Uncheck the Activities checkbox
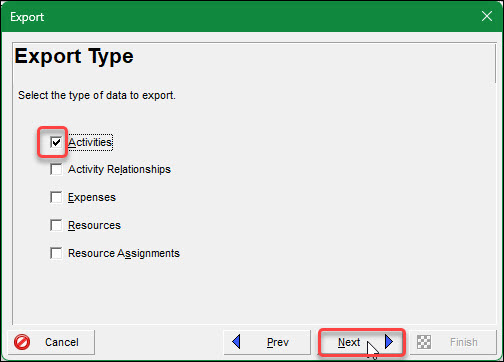Image resolution: width=504 pixels, height=362 pixels. tap(56, 142)
